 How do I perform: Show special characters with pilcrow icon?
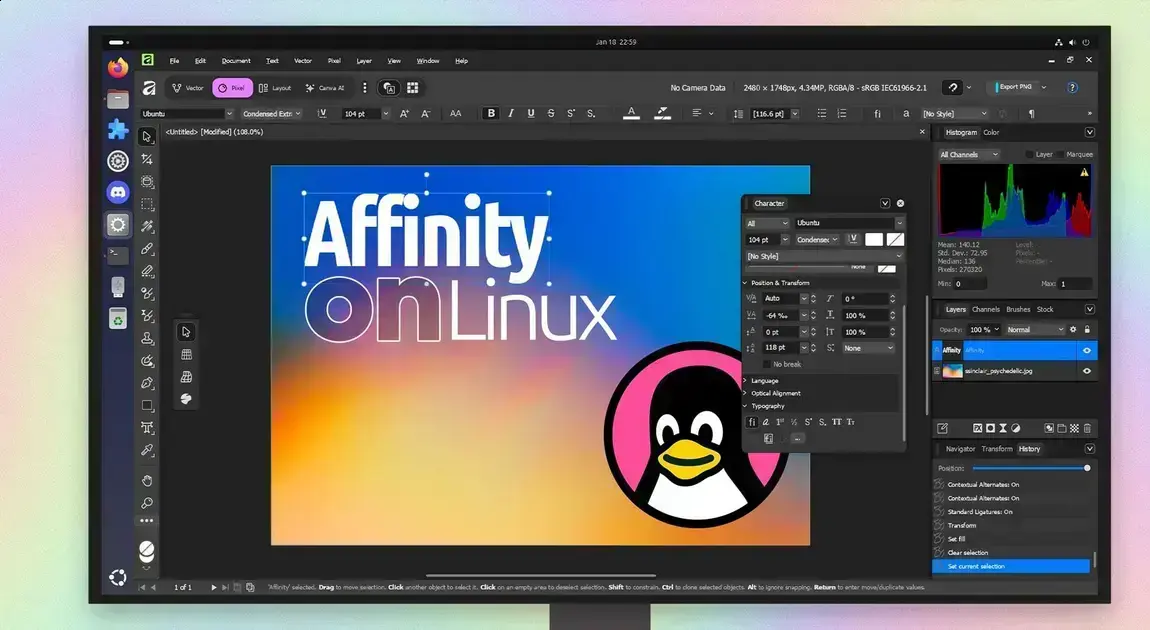point(1031,114)
